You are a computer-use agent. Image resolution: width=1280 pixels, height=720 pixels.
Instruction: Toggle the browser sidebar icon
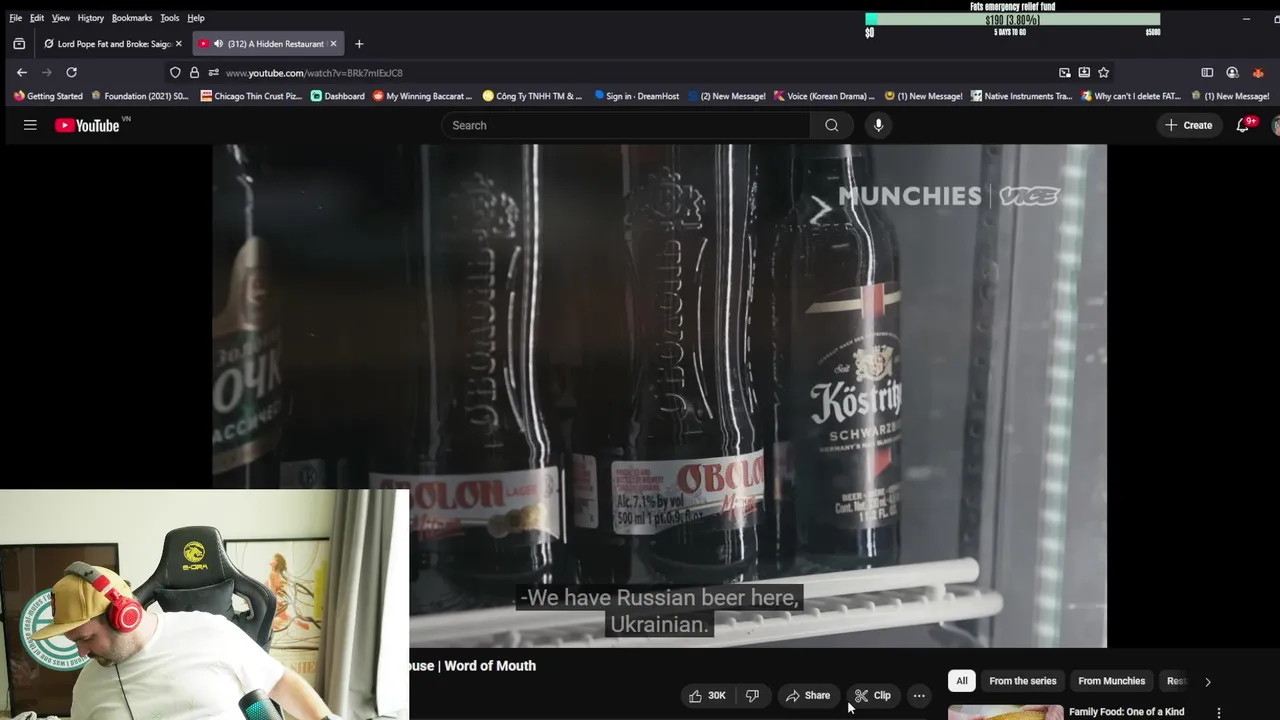click(1207, 72)
